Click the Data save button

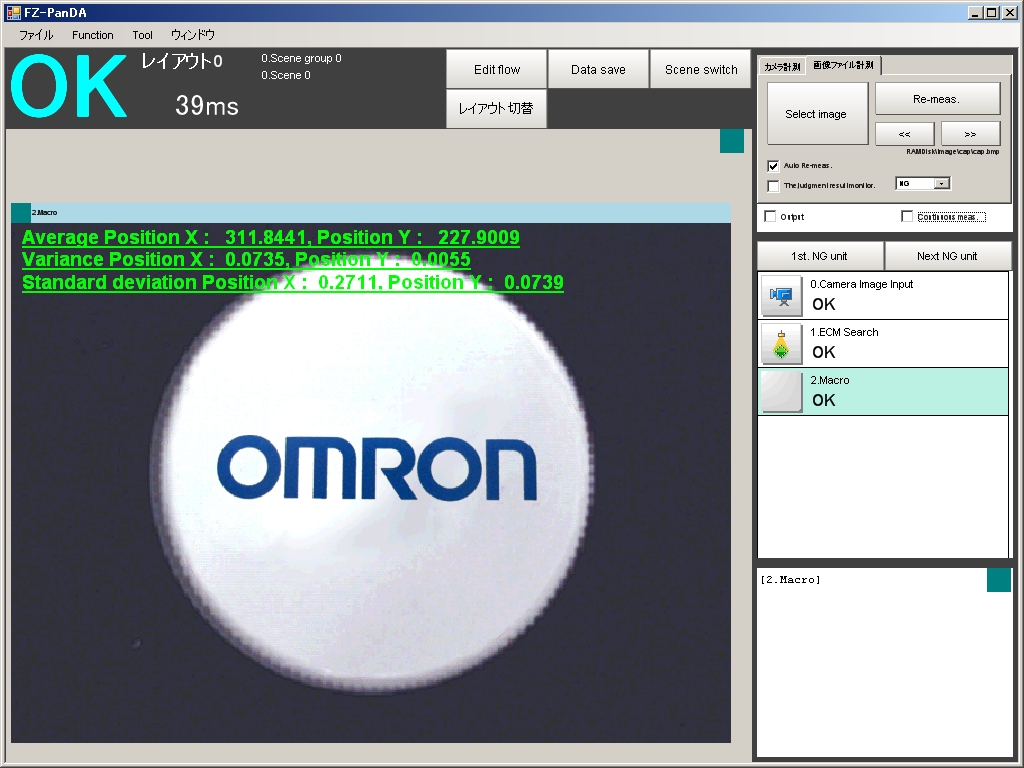tap(598, 69)
